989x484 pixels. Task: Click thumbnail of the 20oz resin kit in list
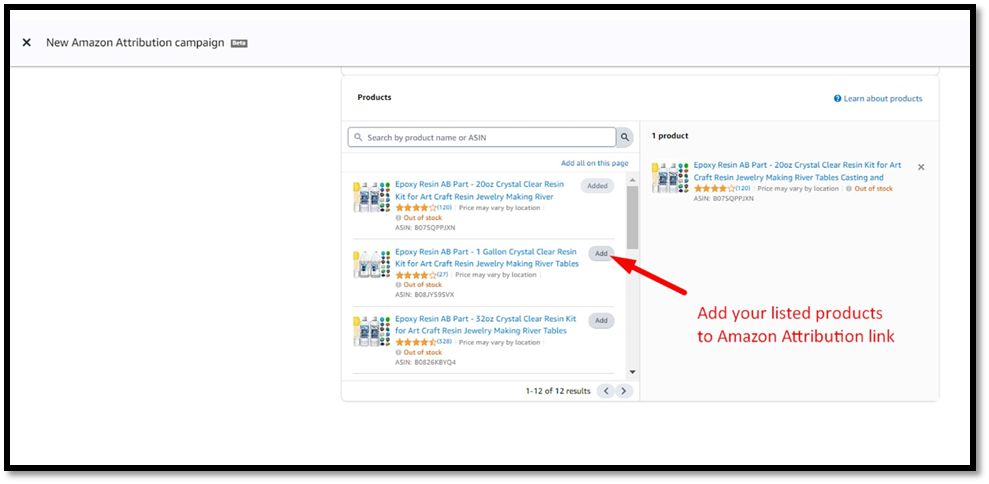[x=372, y=197]
